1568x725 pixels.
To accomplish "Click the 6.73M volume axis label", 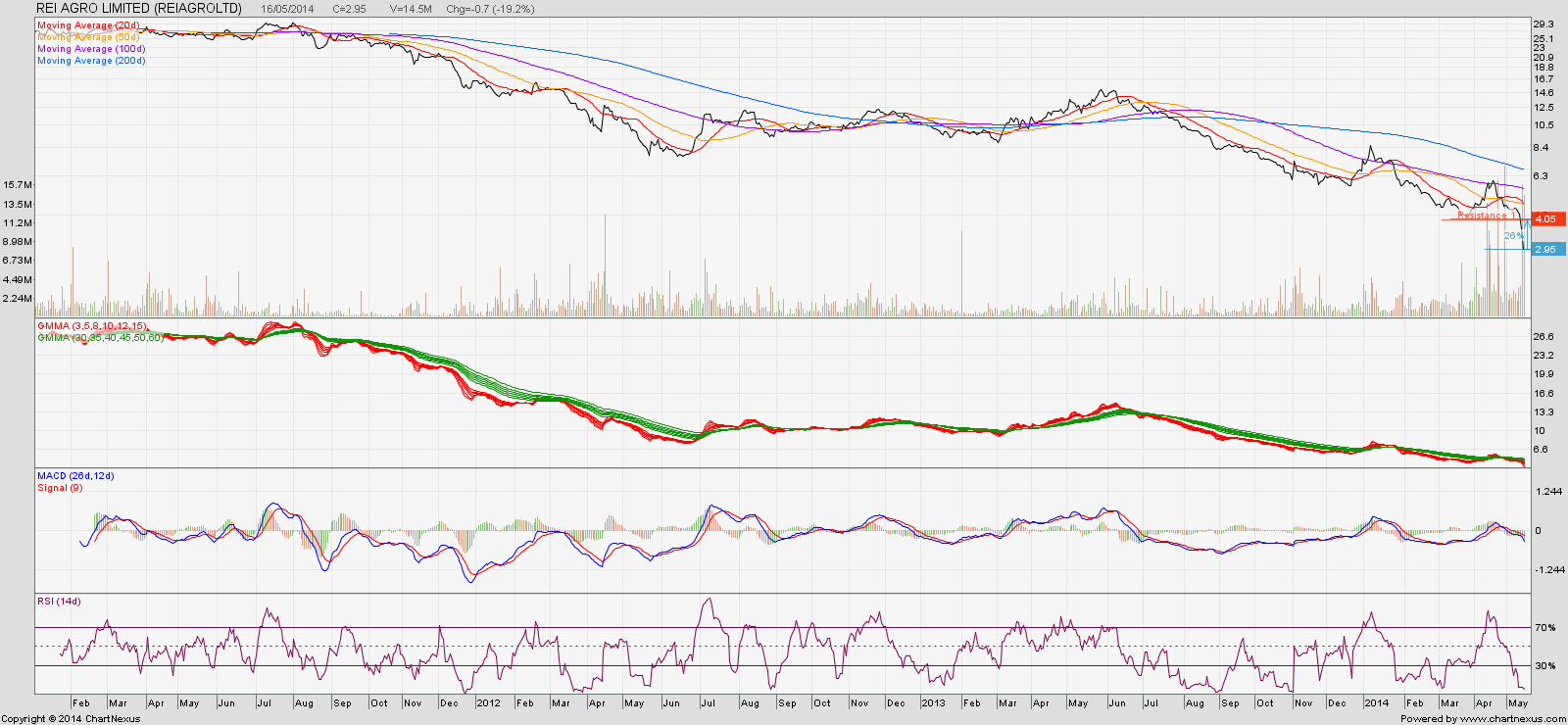I will (x=18, y=261).
